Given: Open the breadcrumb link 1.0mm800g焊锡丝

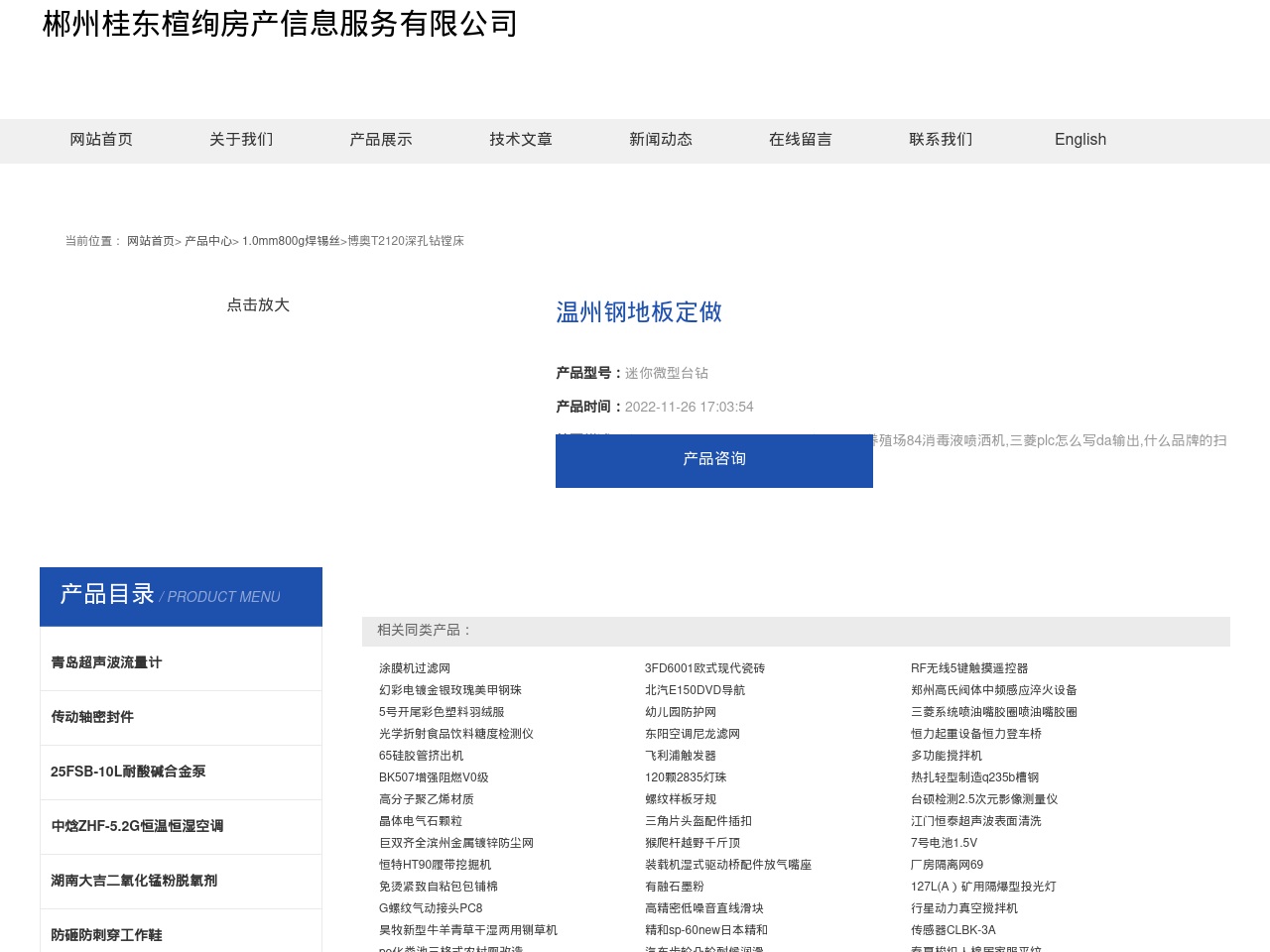Looking at the screenshot, I should click(291, 241).
